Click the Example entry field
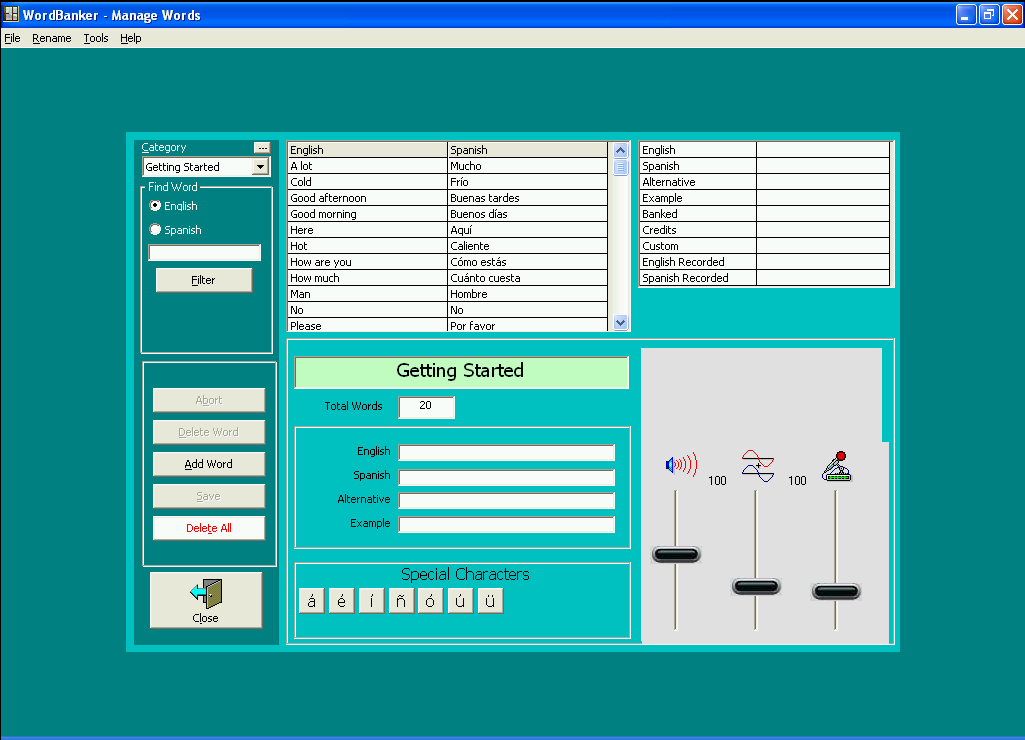Viewport: 1025px width, 740px height. [x=507, y=524]
